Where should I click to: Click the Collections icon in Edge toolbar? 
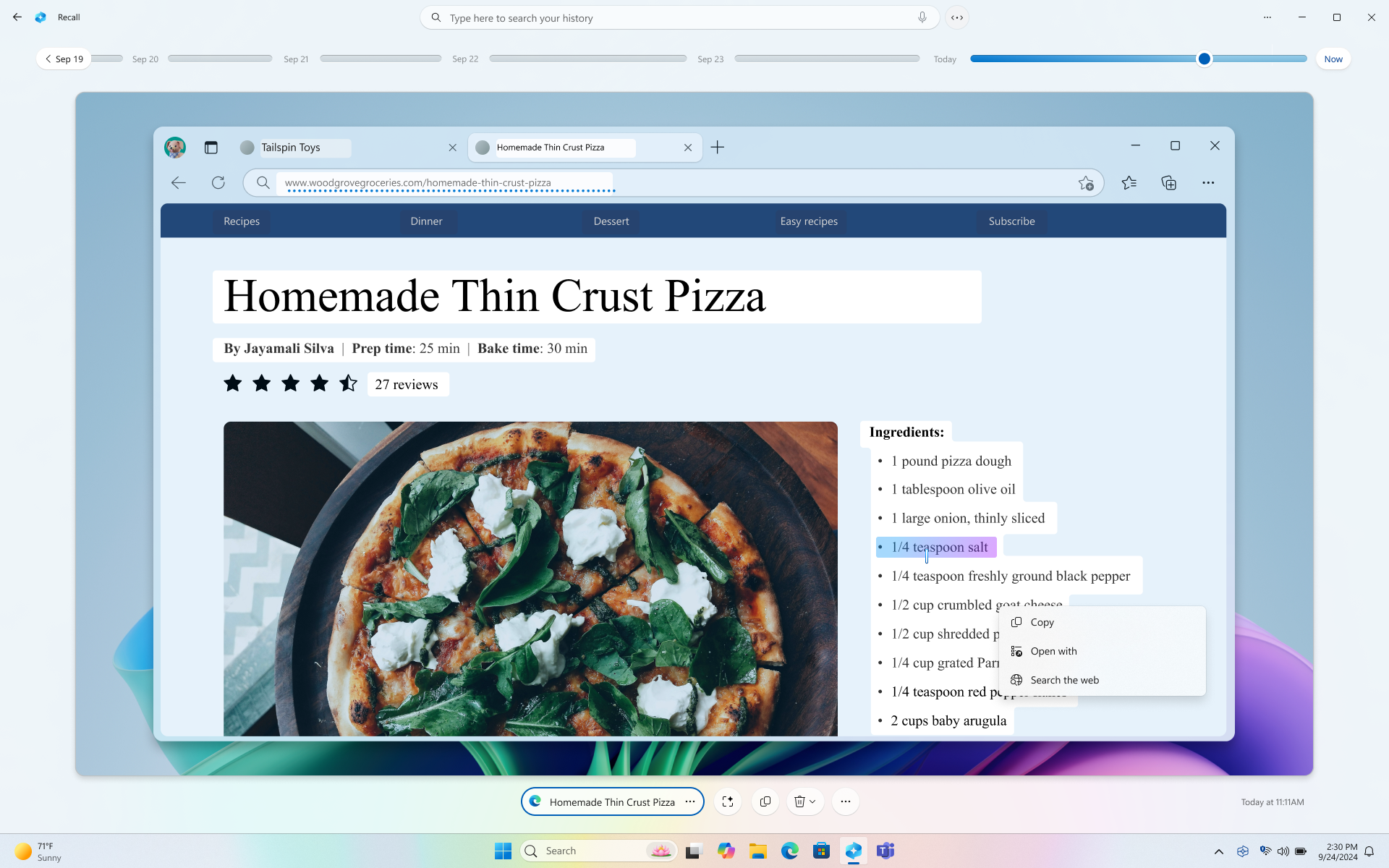coord(1169,182)
